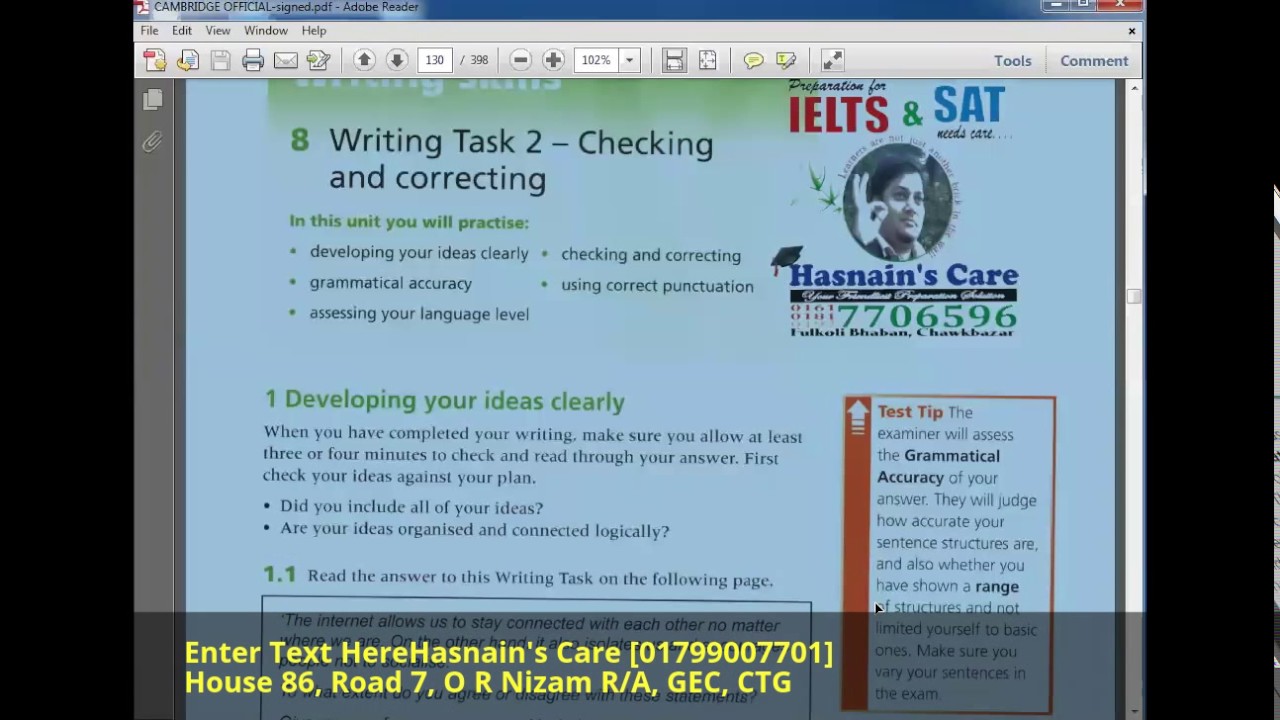
Task: Open the attachments paperclip panel
Action: tap(152, 142)
